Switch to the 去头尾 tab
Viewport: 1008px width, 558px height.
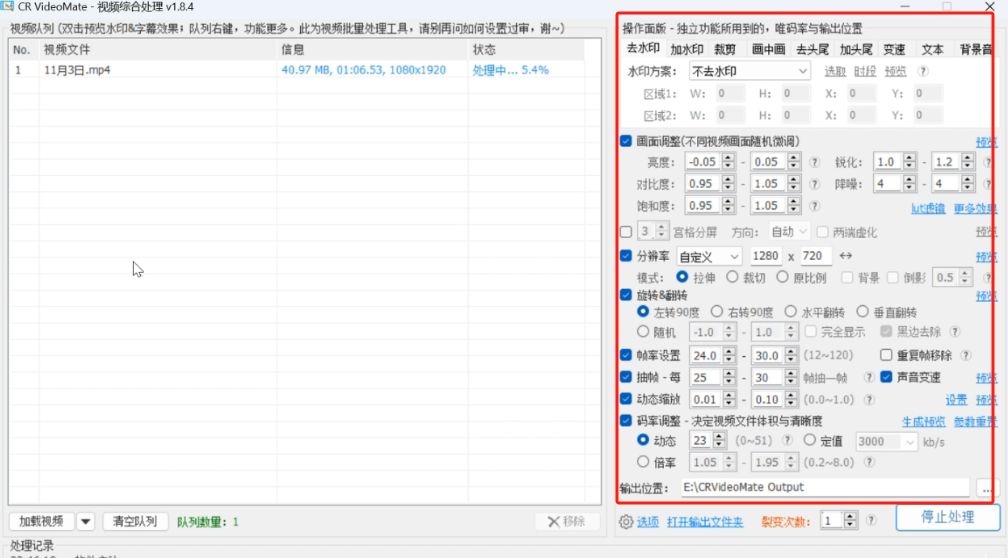pyautogui.click(x=812, y=50)
